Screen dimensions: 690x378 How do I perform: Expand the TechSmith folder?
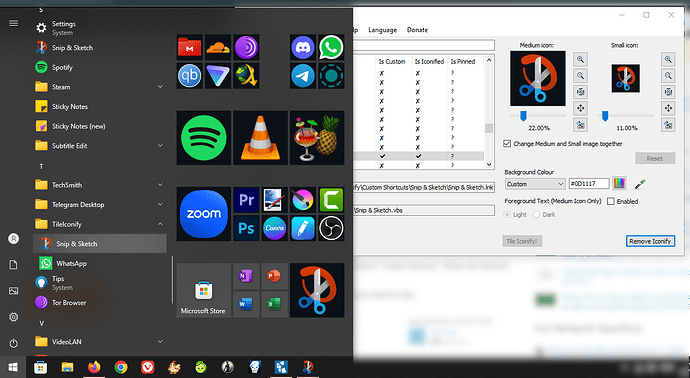coord(160,185)
